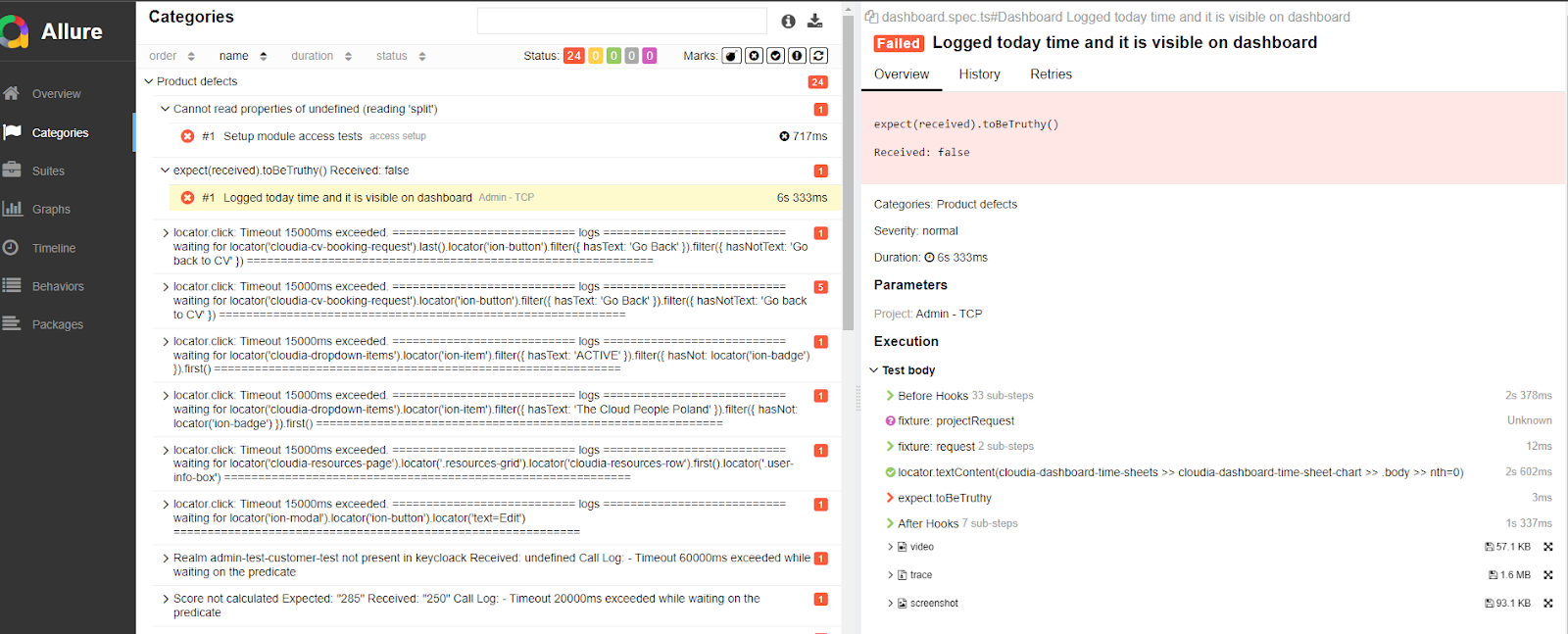1568x634 pixels.
Task: Collapse the Product defects category
Action: point(149,81)
